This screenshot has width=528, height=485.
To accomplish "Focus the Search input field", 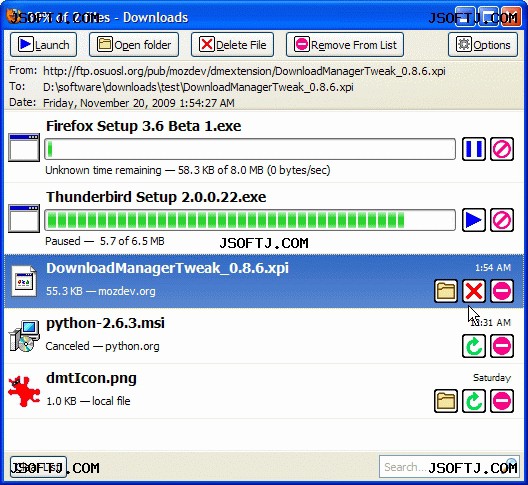I will click(449, 467).
